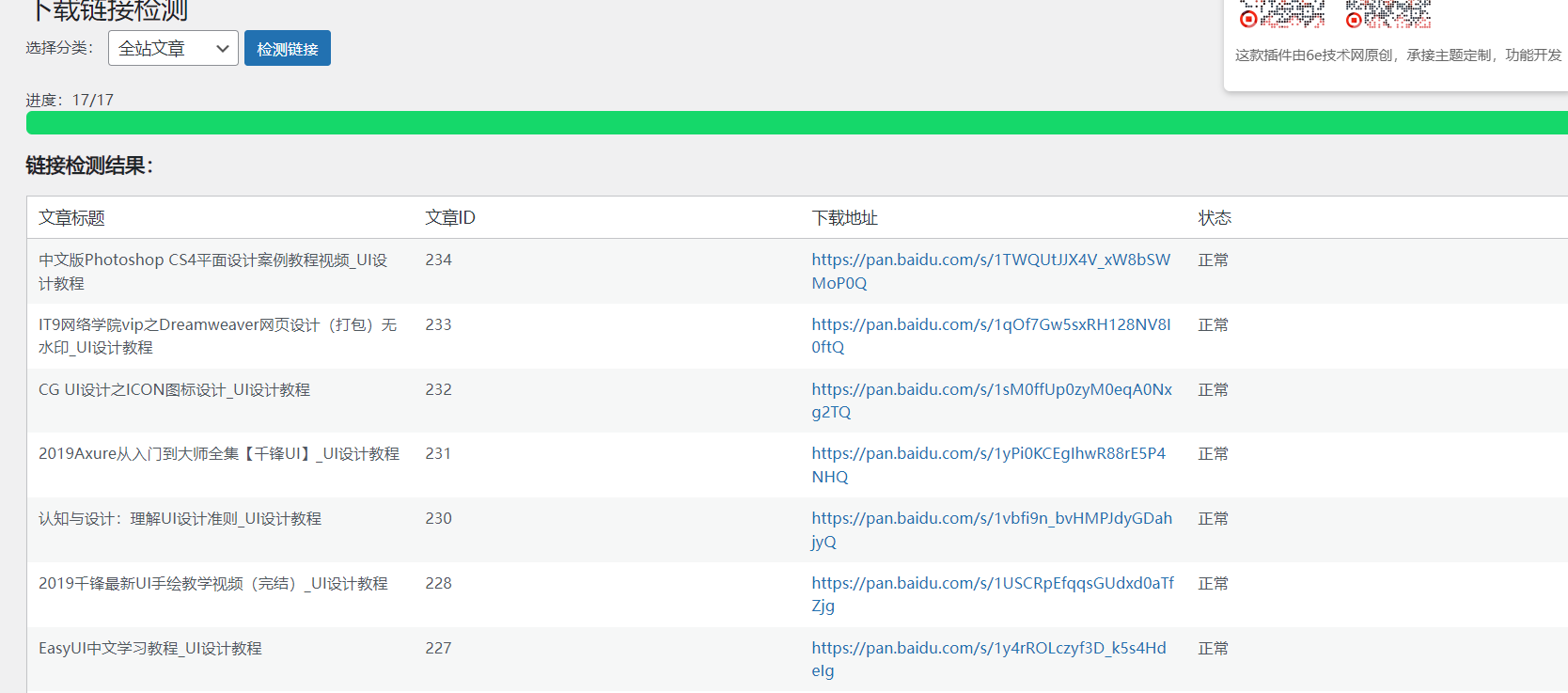The width and height of the screenshot is (1568, 693).
Task: Click the 文章ID column header
Action: coord(450,218)
